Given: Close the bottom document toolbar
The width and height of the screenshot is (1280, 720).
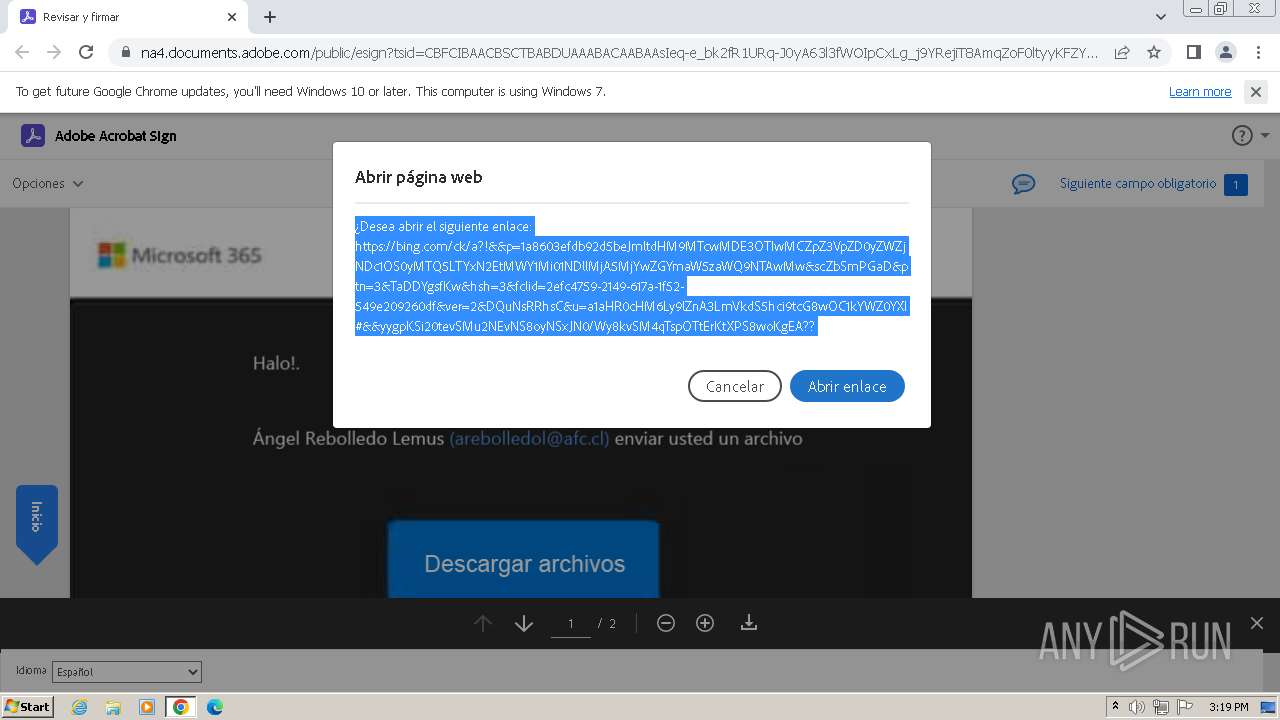Looking at the screenshot, I should tap(1257, 623).
